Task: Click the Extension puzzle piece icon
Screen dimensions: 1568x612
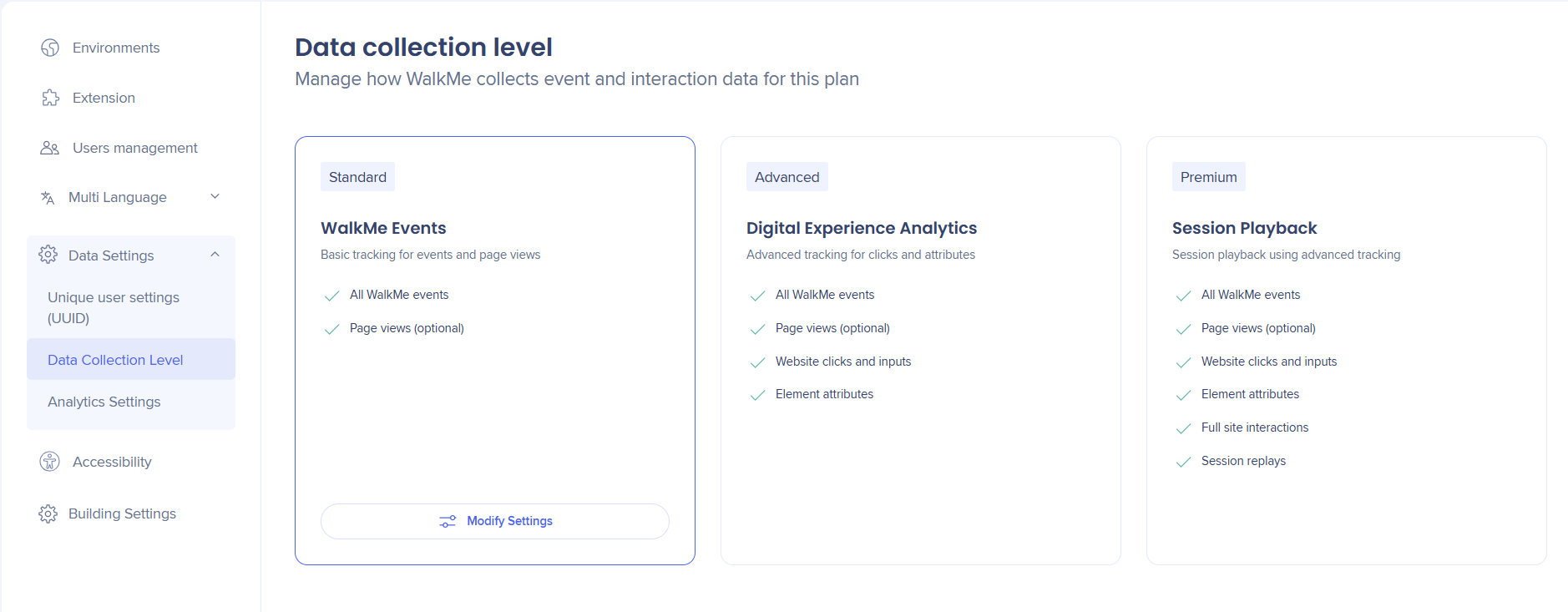Action: (x=50, y=98)
